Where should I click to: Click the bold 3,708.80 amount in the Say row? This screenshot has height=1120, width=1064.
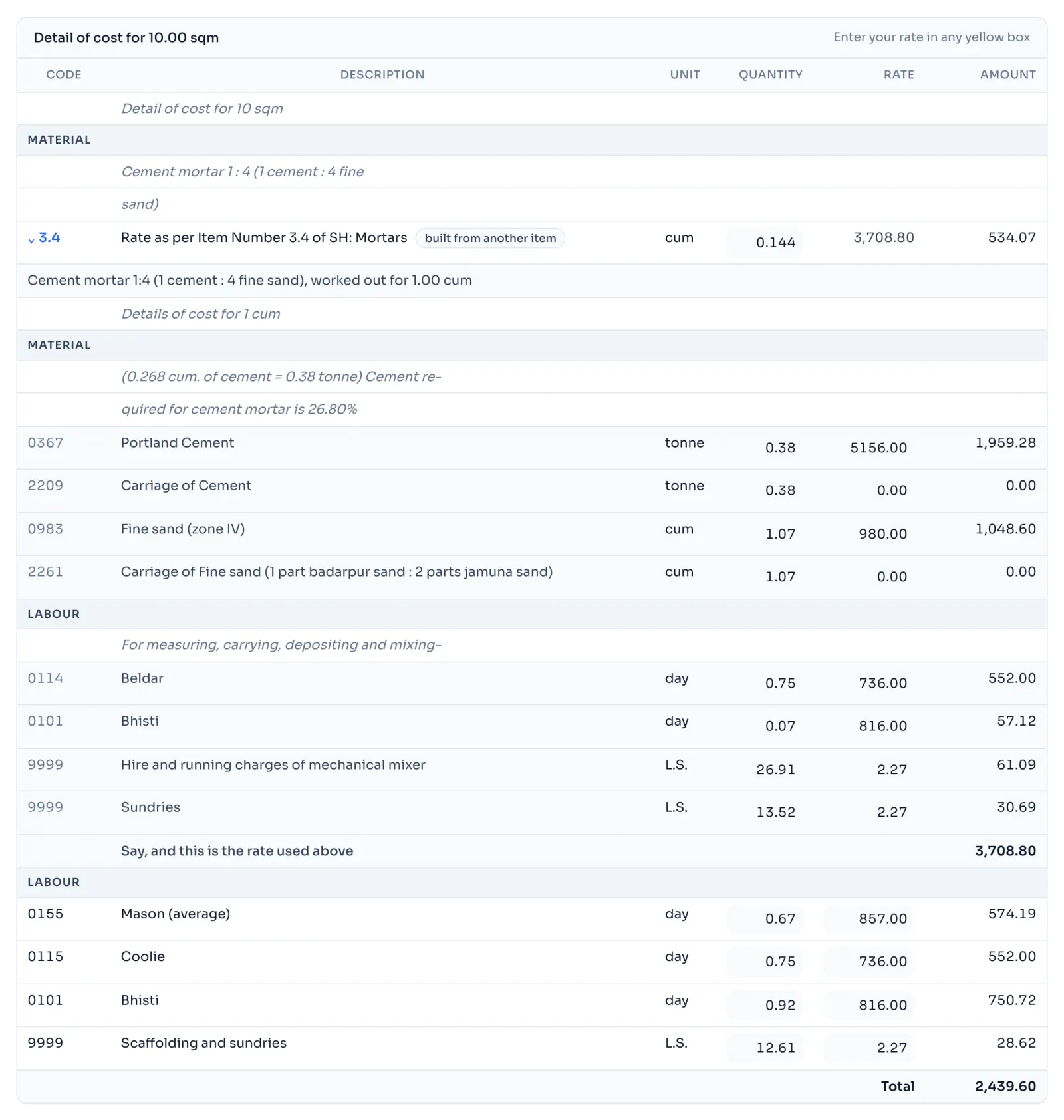tap(1005, 851)
